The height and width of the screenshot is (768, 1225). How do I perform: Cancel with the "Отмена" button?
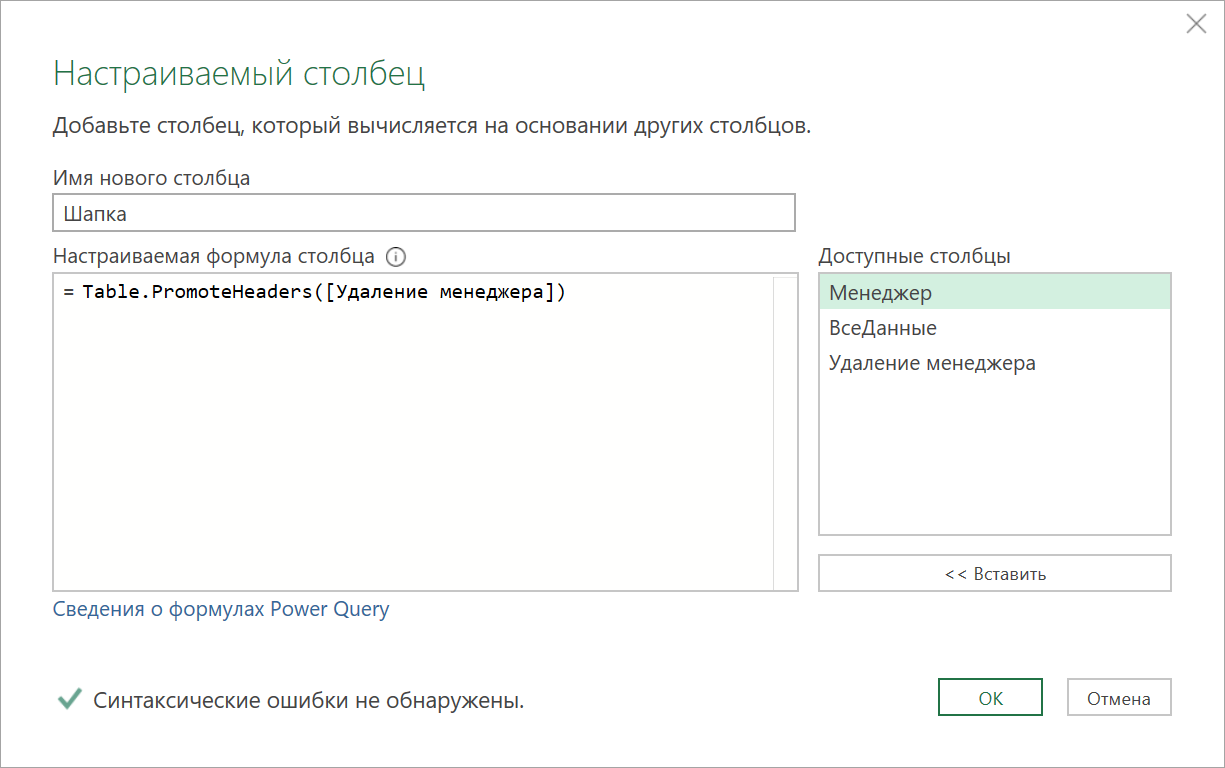click(1119, 698)
